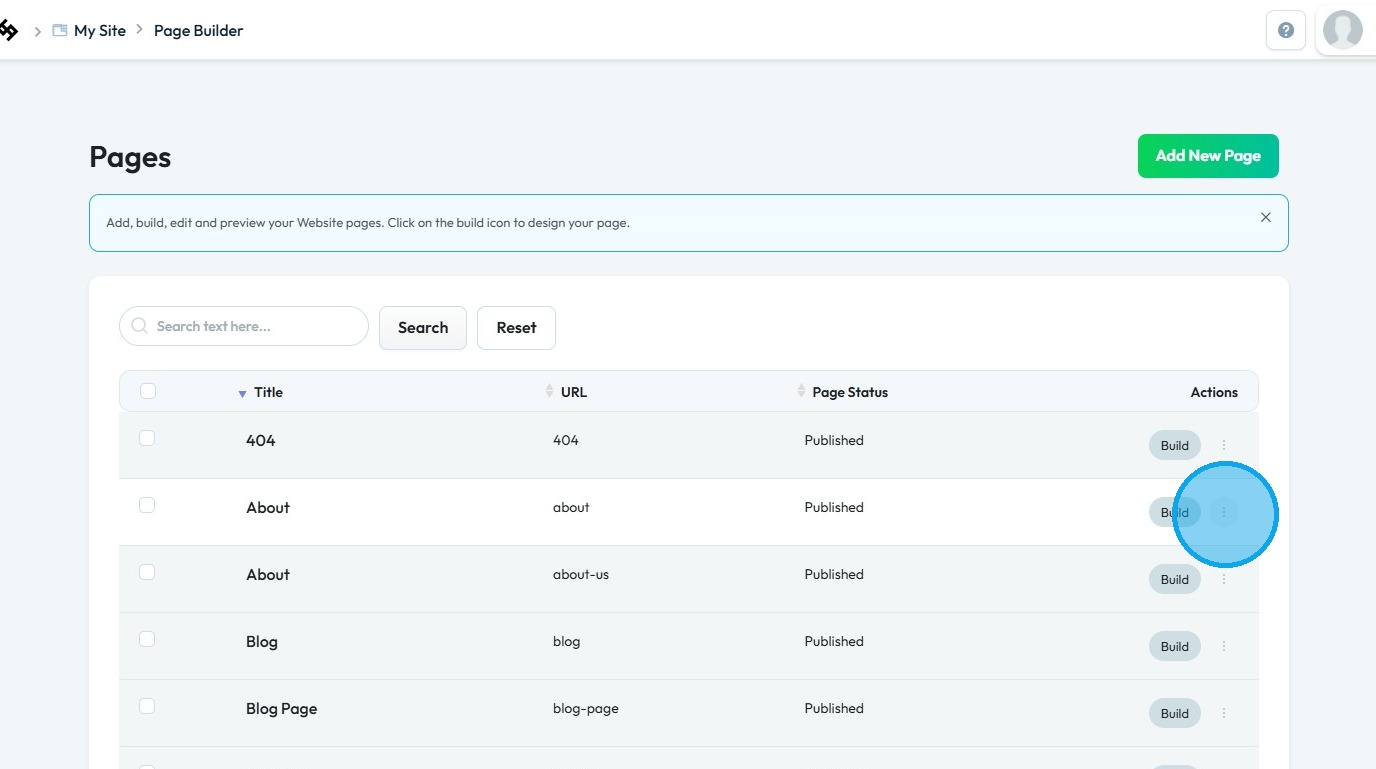Toggle the select-all header checkbox
The width and height of the screenshot is (1376, 769).
[148, 391]
